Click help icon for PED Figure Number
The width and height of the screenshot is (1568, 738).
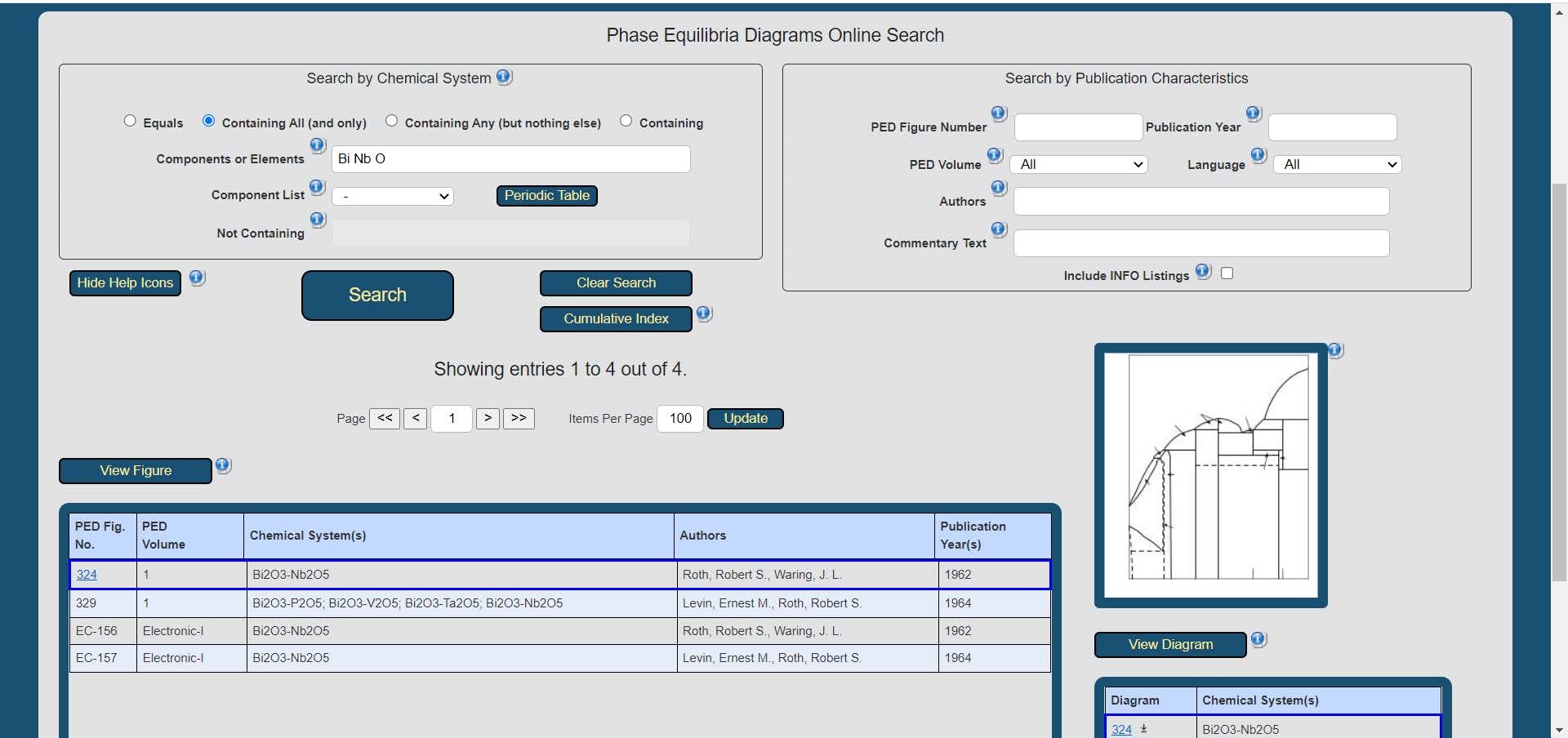pos(998,113)
